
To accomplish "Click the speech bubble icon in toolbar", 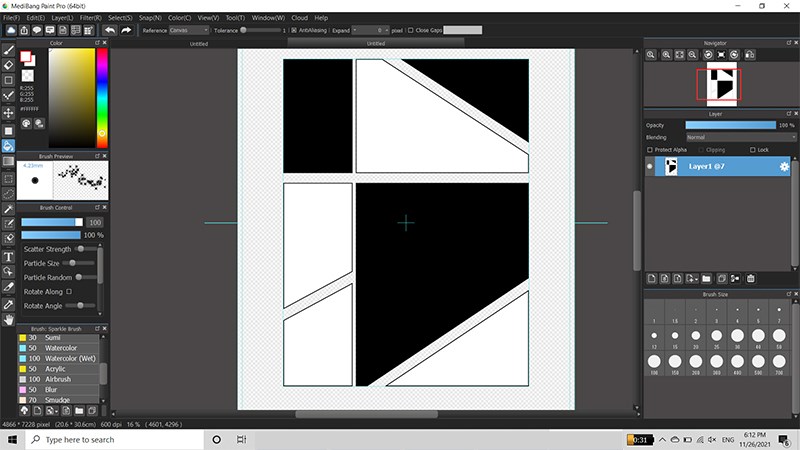I will (x=37, y=30).
